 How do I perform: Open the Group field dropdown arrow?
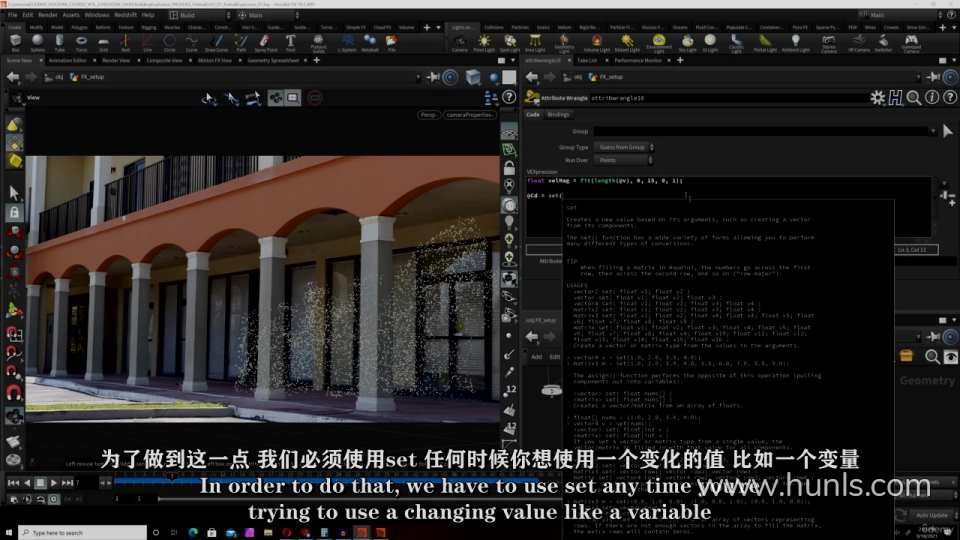pyautogui.click(x=933, y=131)
